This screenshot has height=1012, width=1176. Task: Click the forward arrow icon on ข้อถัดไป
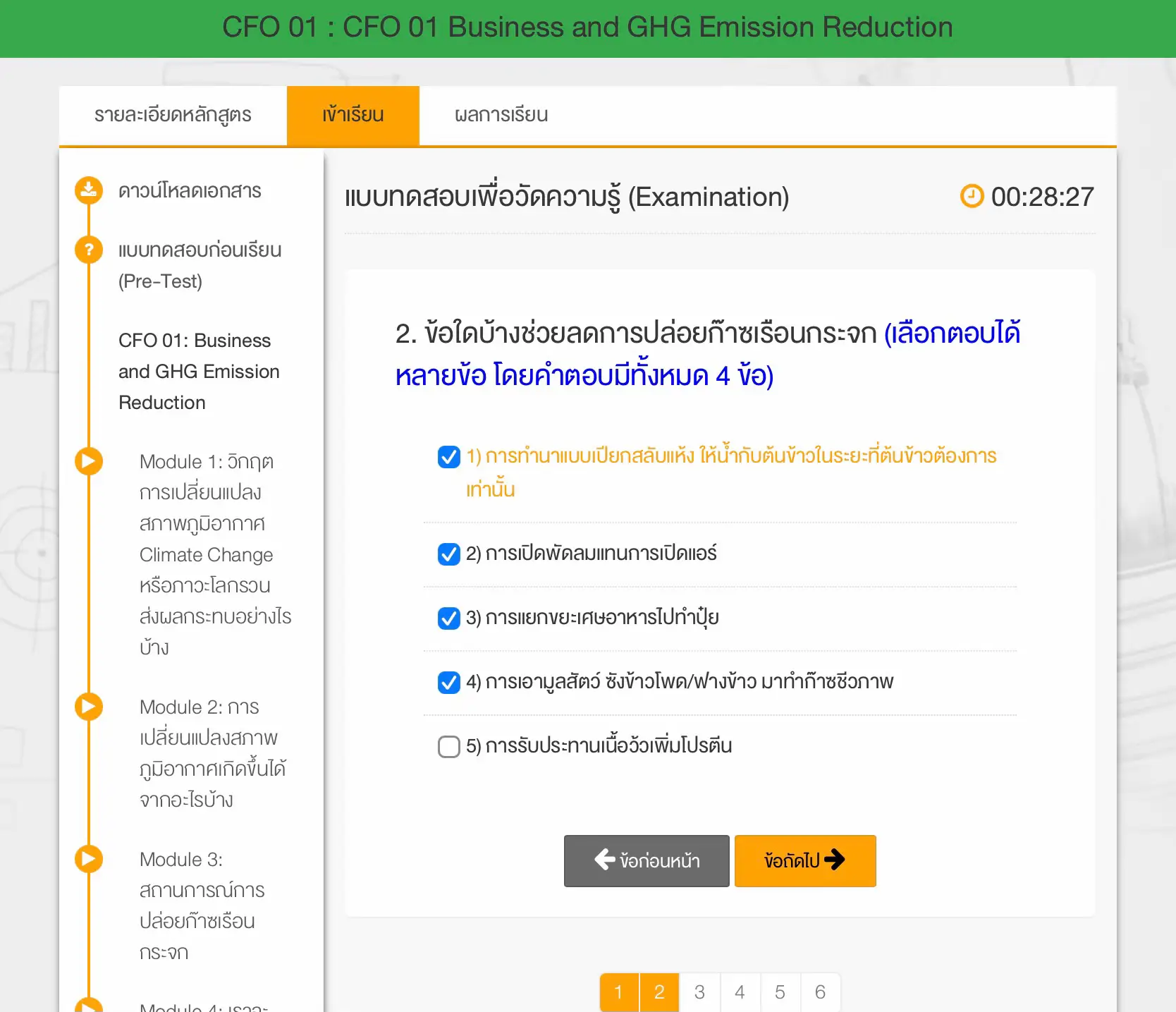pos(837,860)
